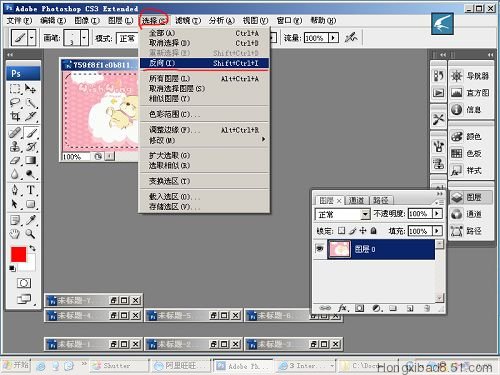Screen dimensions: 500x375
Task: Select the Brush tool in toolbox
Action: (x=31, y=133)
